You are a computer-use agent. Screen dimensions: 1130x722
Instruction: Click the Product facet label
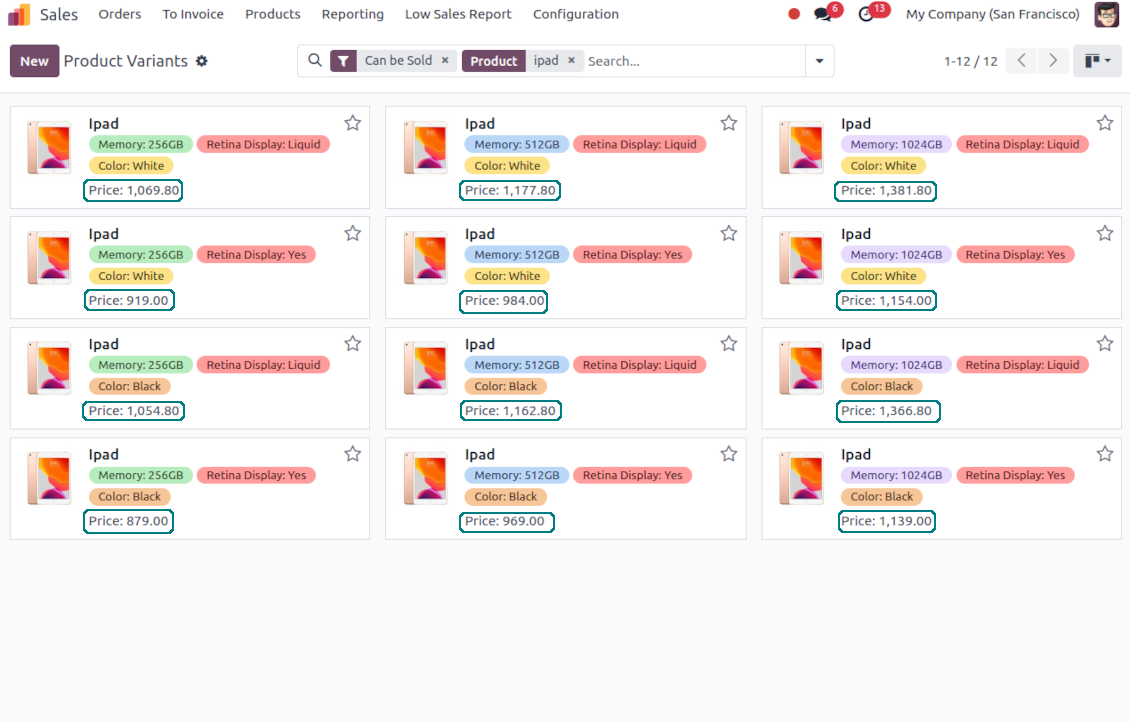tap(494, 61)
